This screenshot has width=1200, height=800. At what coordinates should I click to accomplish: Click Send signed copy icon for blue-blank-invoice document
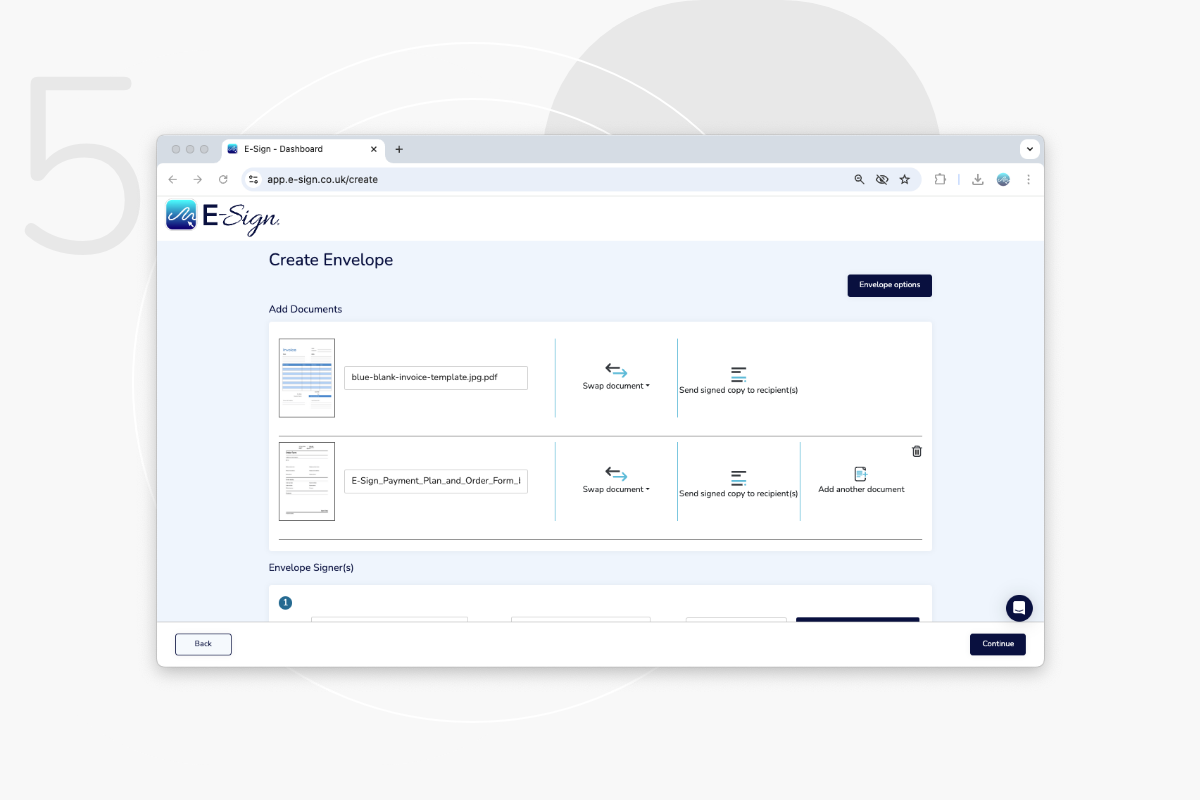tap(739, 374)
